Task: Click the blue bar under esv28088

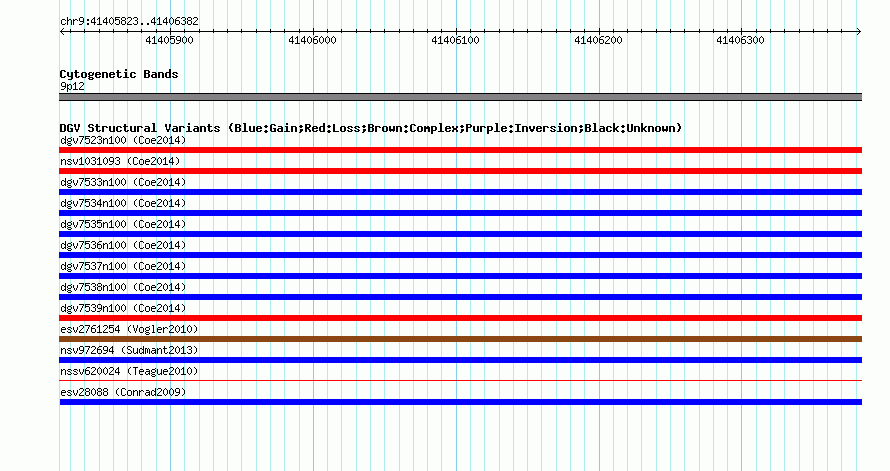Action: click(460, 402)
